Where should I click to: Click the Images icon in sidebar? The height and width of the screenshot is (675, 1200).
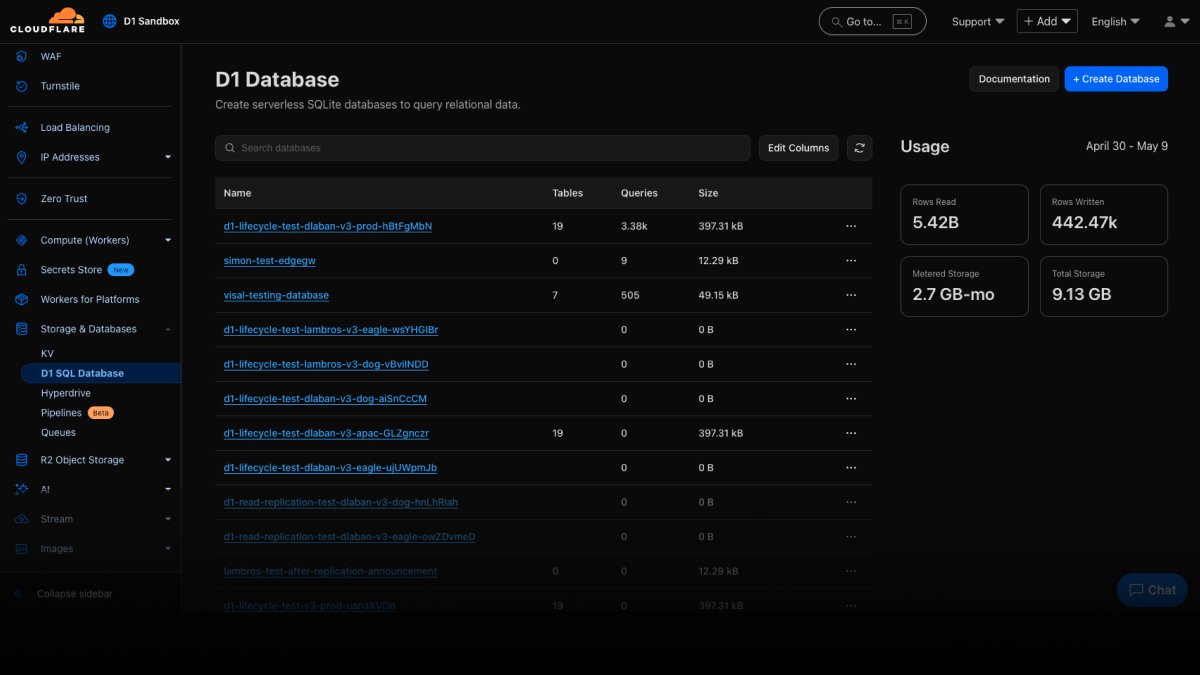point(21,549)
